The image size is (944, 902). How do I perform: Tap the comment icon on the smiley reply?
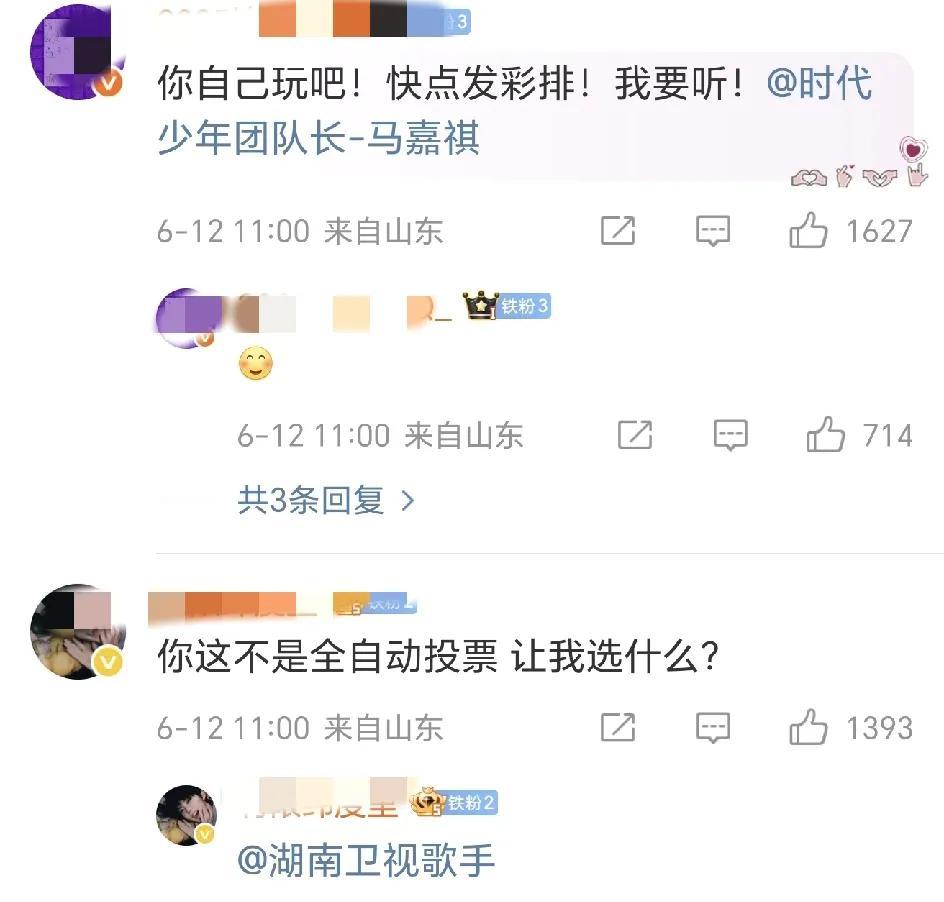coord(730,435)
